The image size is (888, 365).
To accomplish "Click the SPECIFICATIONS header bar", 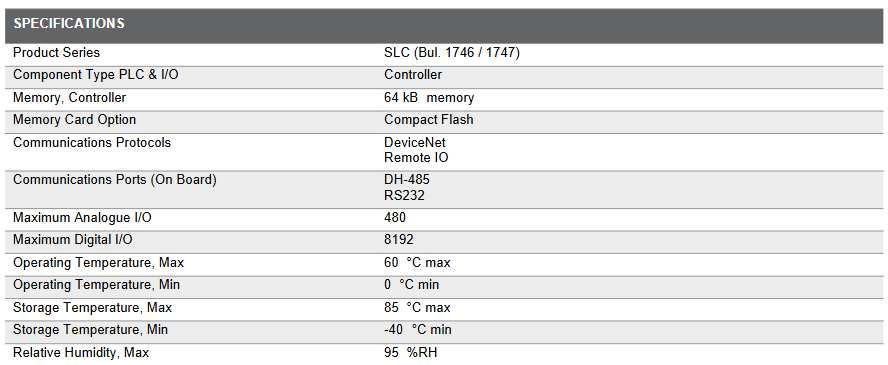I will click(x=444, y=26).
